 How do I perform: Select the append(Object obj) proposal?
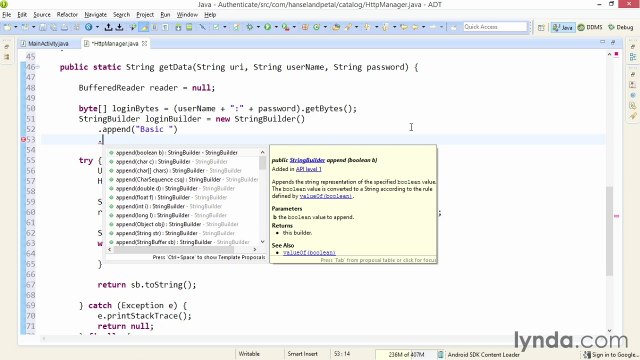pos(183,224)
